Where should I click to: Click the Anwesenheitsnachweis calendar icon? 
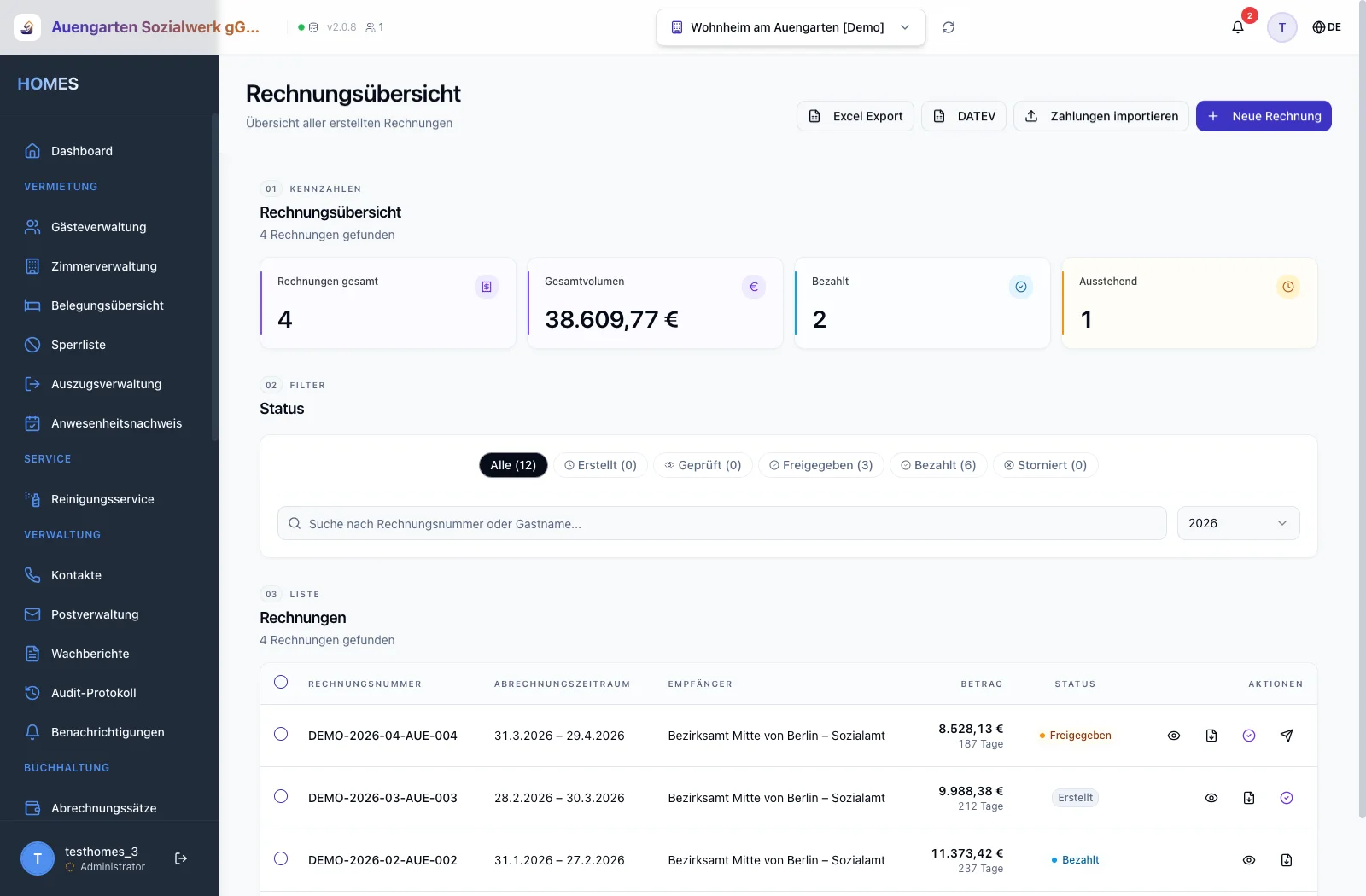[x=32, y=423]
